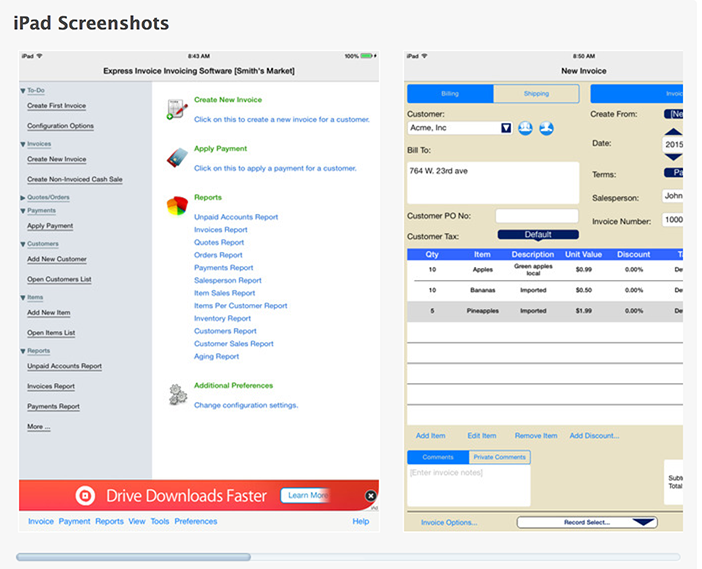This screenshot has width=702, height=569.
Task: Click Learn More in the ad banner
Action: [x=307, y=495]
